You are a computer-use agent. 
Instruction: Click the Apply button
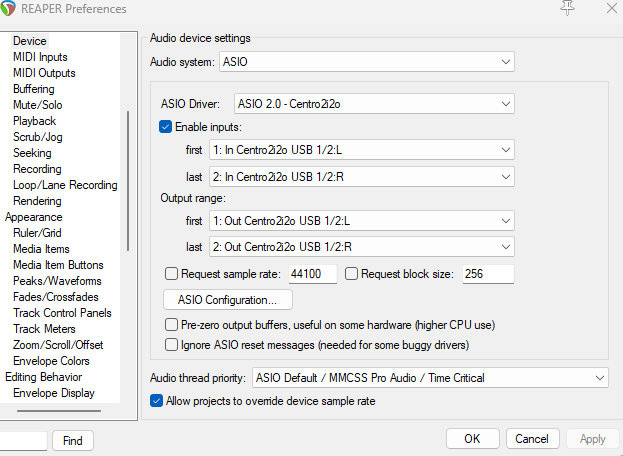[593, 439]
